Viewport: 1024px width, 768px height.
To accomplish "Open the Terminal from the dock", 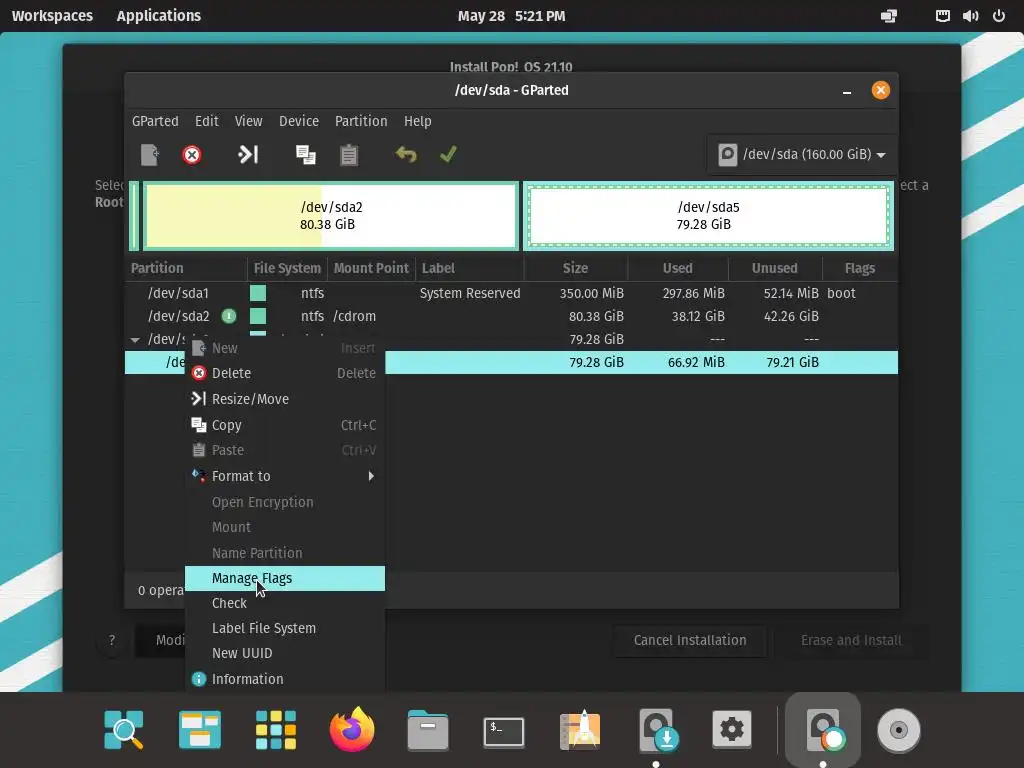I will click(x=504, y=731).
